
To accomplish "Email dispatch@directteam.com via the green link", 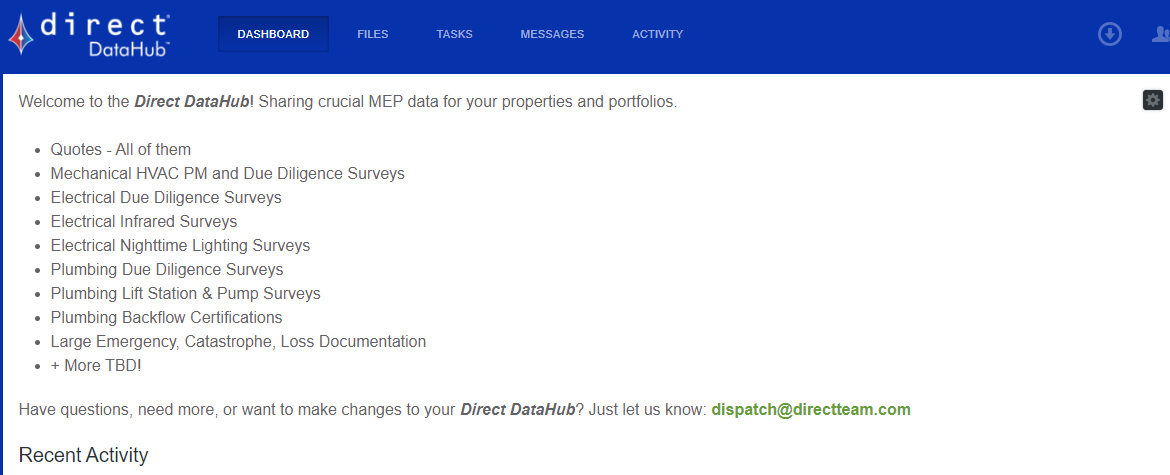I will tap(811, 409).
